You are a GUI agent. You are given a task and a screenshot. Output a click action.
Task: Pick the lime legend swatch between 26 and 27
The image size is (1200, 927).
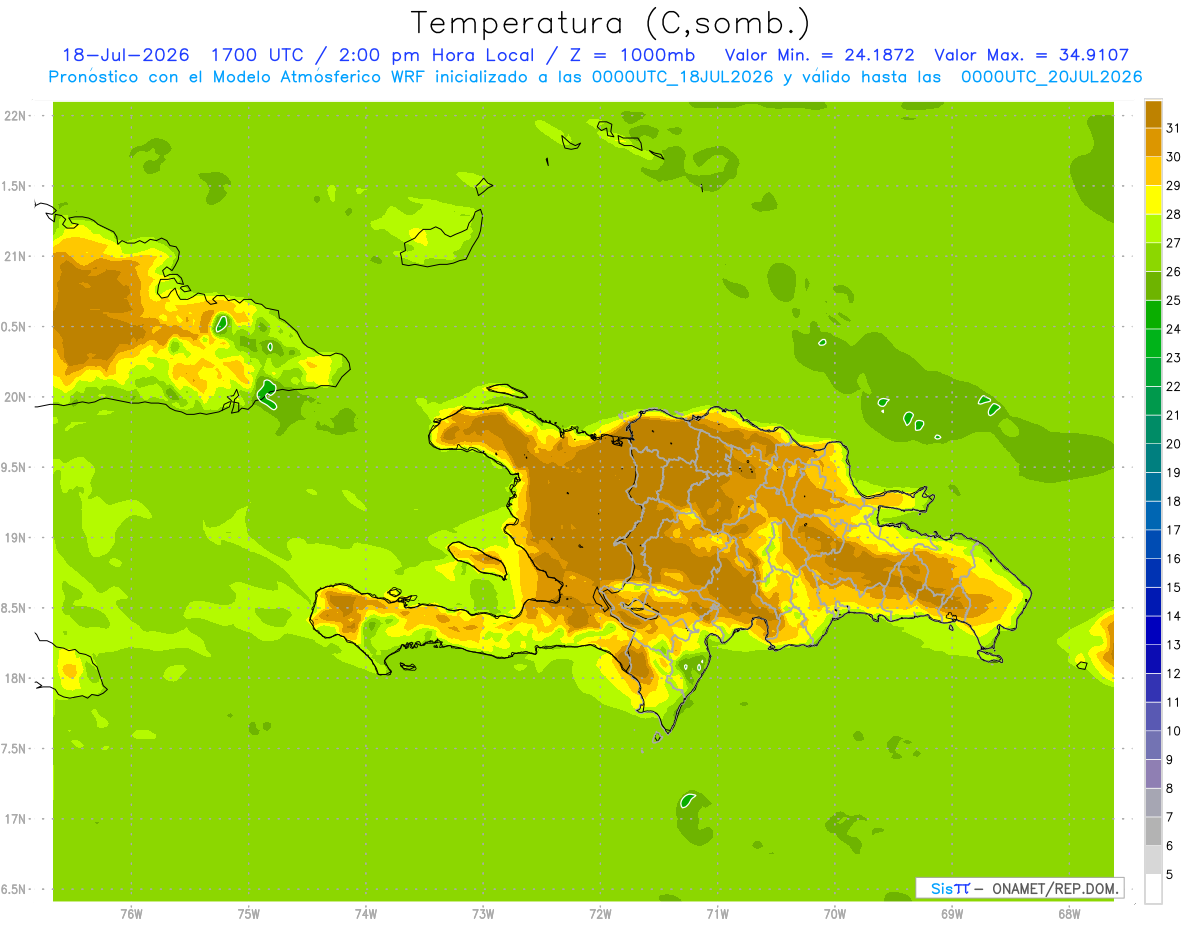point(1153,257)
